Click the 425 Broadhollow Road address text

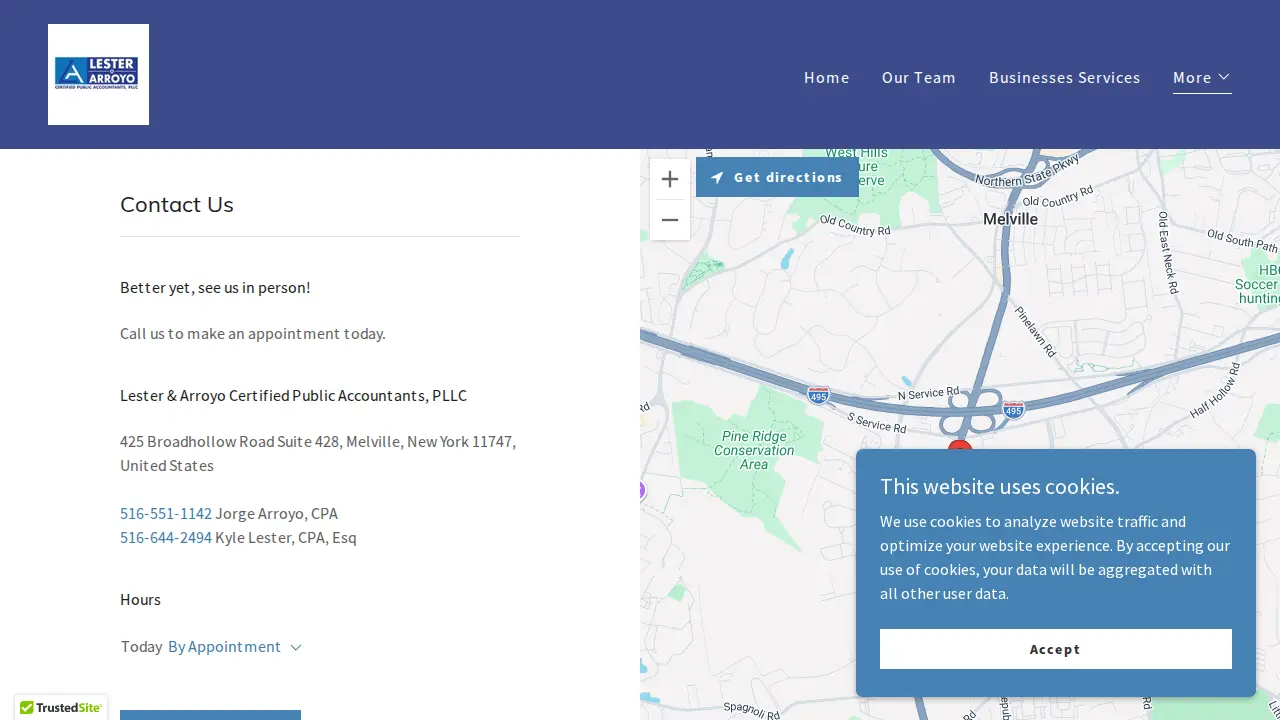click(x=318, y=453)
